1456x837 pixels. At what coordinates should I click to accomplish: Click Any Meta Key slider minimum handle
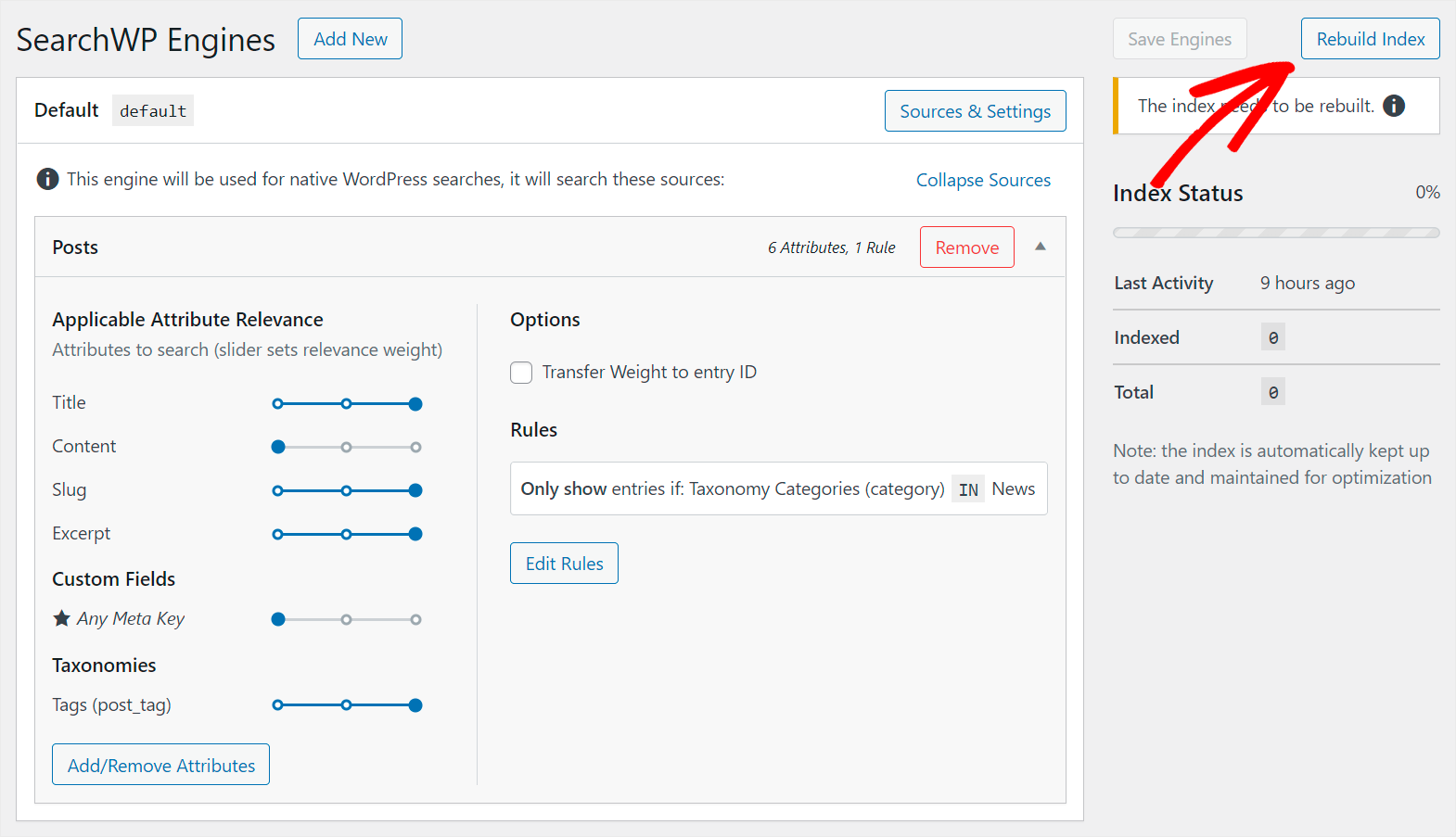point(278,619)
